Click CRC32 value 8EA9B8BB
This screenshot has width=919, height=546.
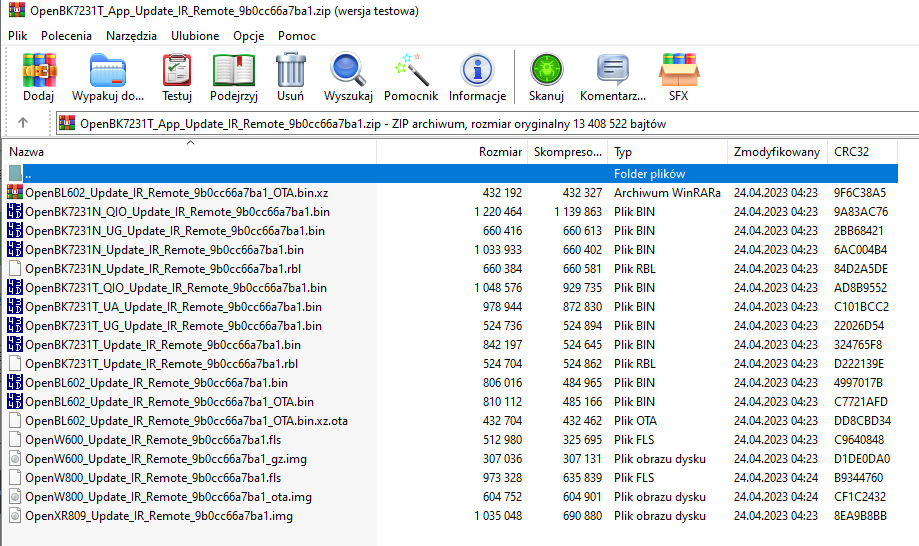[x=860, y=516]
